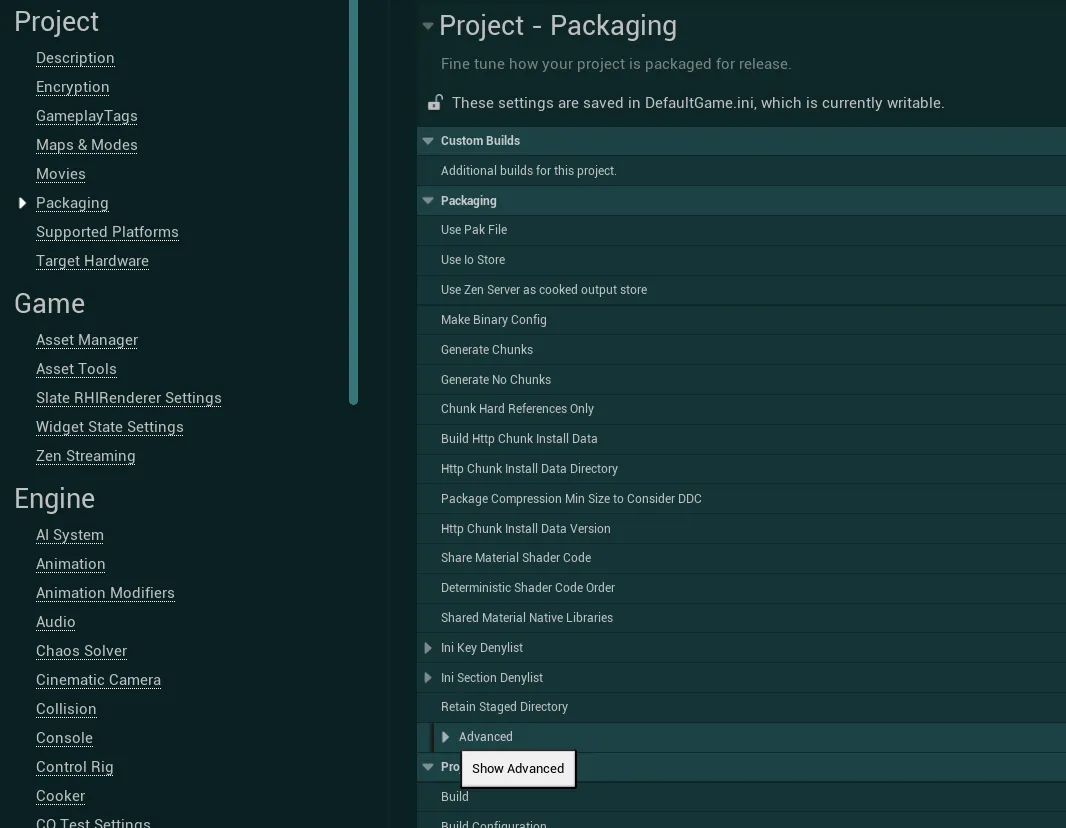
Task: Open the Movies settings page
Action: 61,174
